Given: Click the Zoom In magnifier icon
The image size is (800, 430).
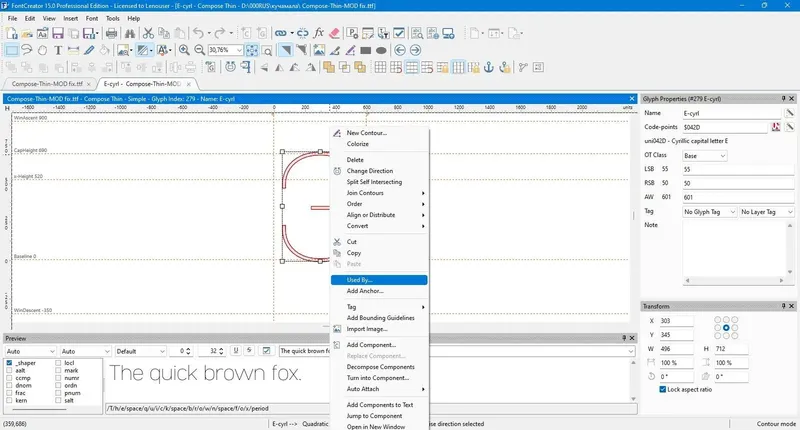Looking at the screenshot, I should pyautogui.click(x=184, y=50).
